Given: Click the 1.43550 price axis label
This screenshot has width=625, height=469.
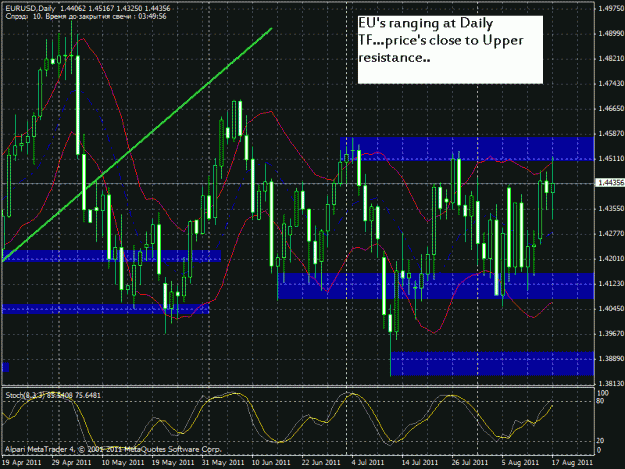Looking at the screenshot, I should point(611,208).
